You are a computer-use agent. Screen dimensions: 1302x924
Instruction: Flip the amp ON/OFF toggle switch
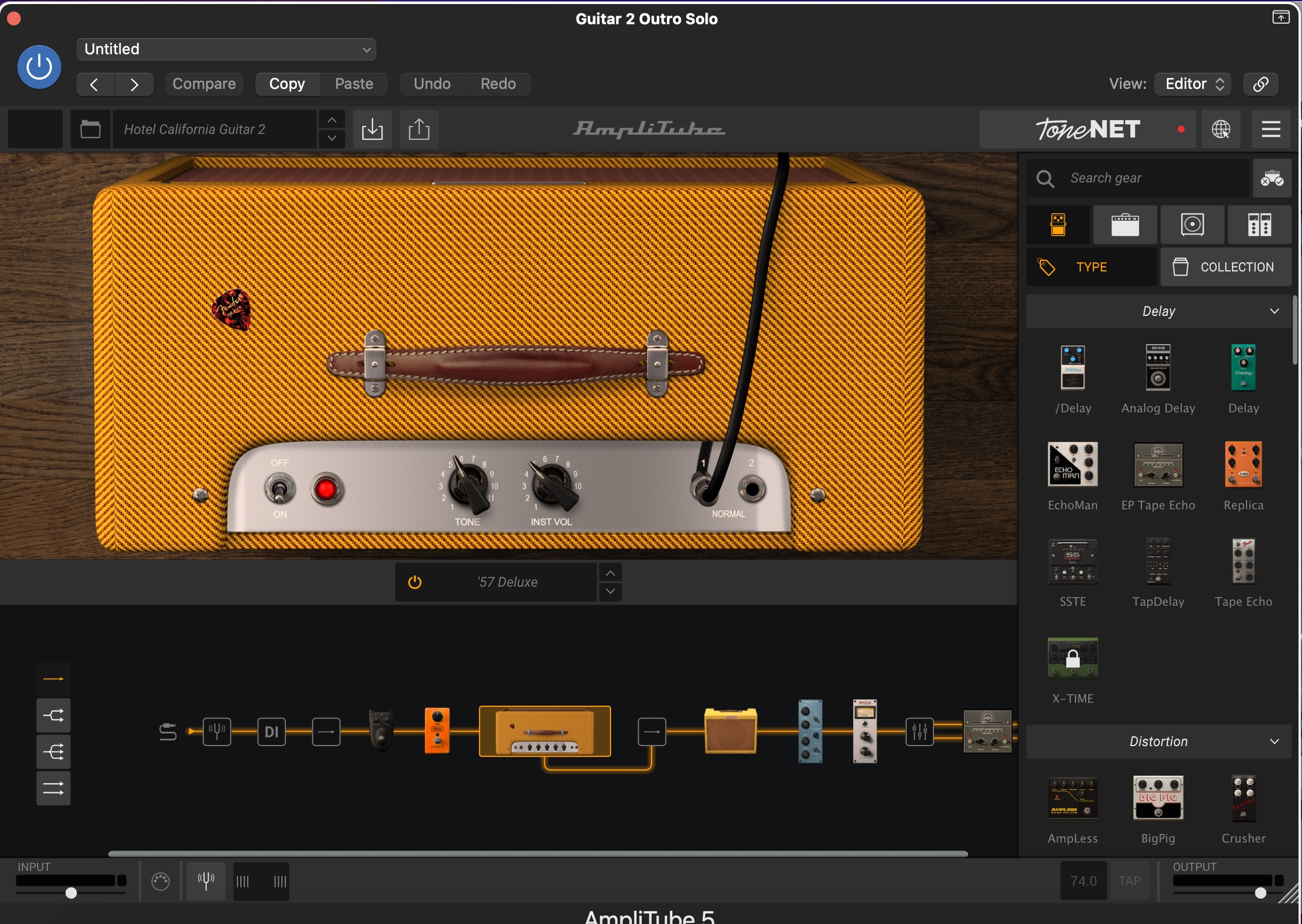280,490
